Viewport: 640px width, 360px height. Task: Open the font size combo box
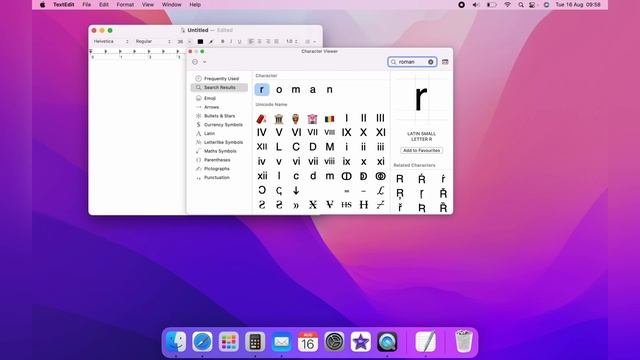(x=183, y=42)
